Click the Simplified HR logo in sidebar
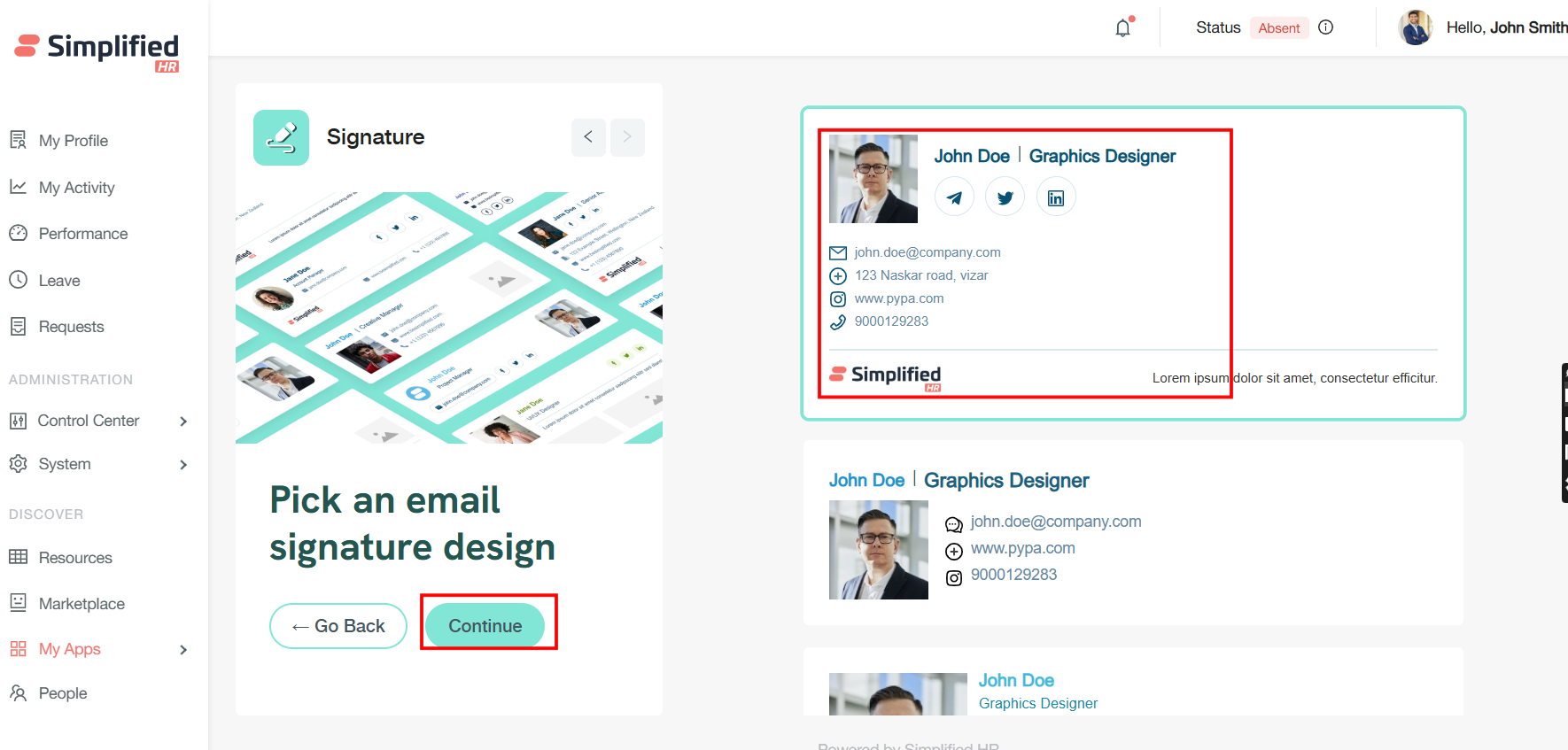The width and height of the screenshot is (1568, 750). (x=97, y=50)
